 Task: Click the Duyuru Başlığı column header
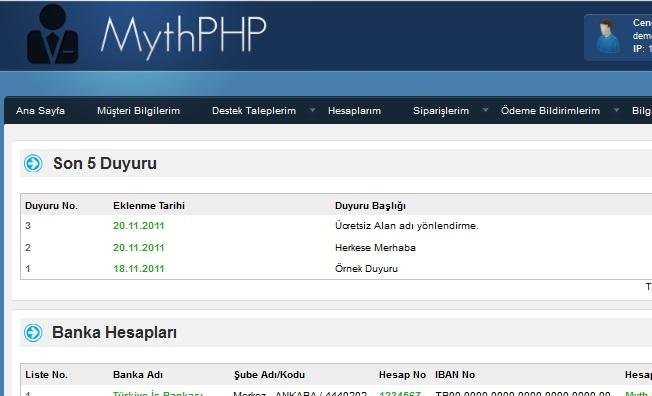click(370, 206)
